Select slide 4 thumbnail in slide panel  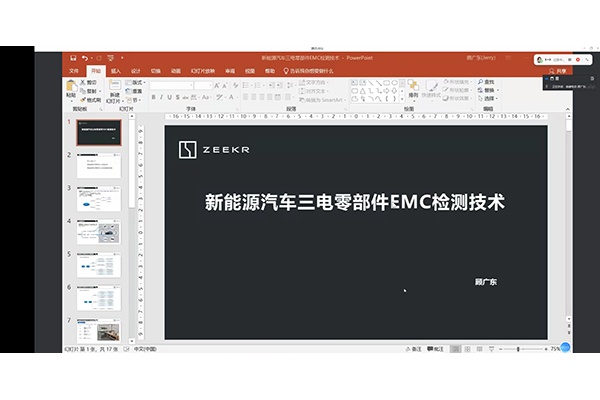pyautogui.click(x=98, y=231)
